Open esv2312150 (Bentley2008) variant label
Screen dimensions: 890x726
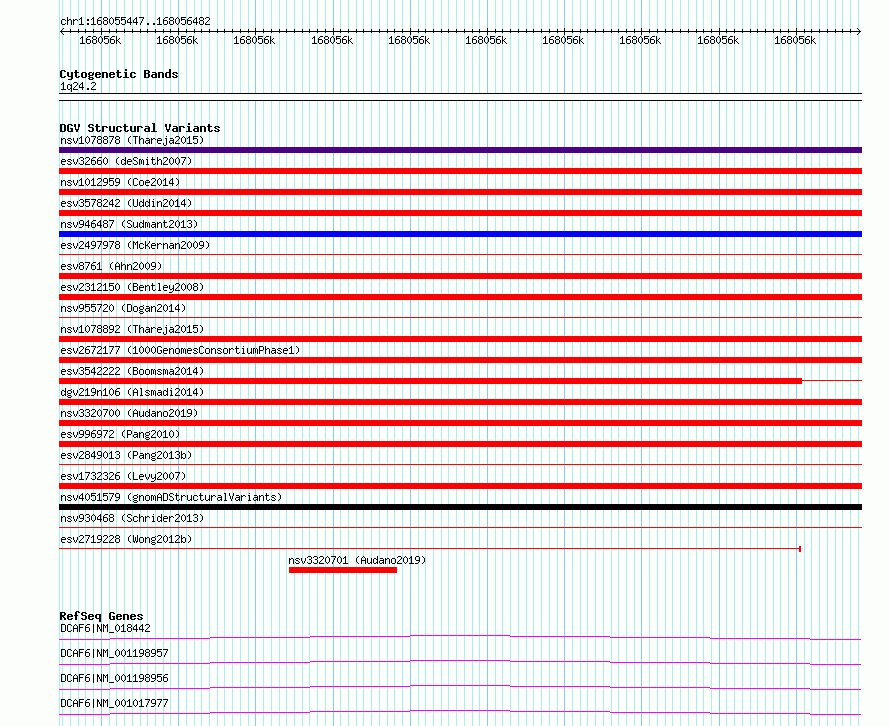(132, 287)
